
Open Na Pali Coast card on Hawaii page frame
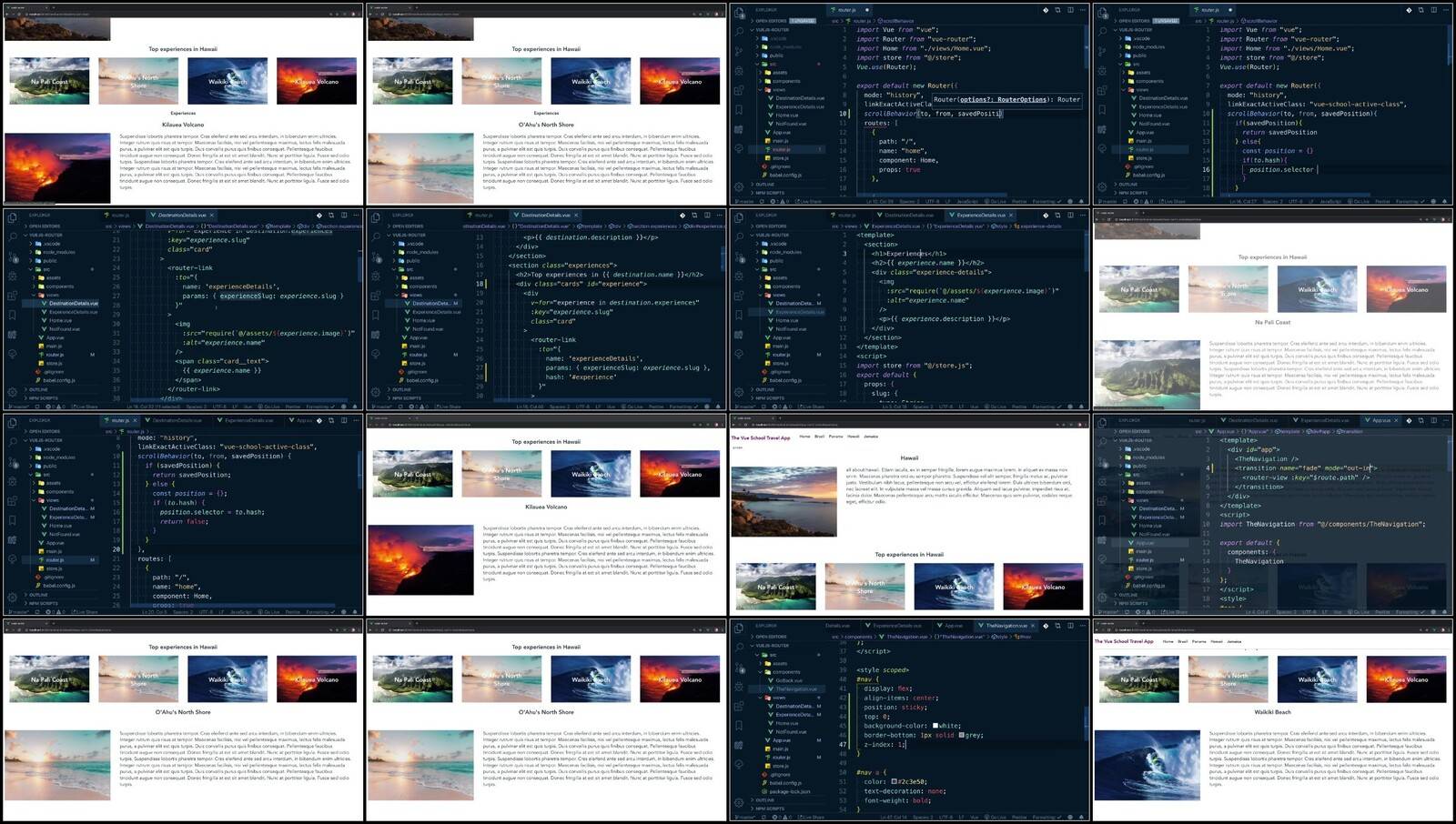775,586
